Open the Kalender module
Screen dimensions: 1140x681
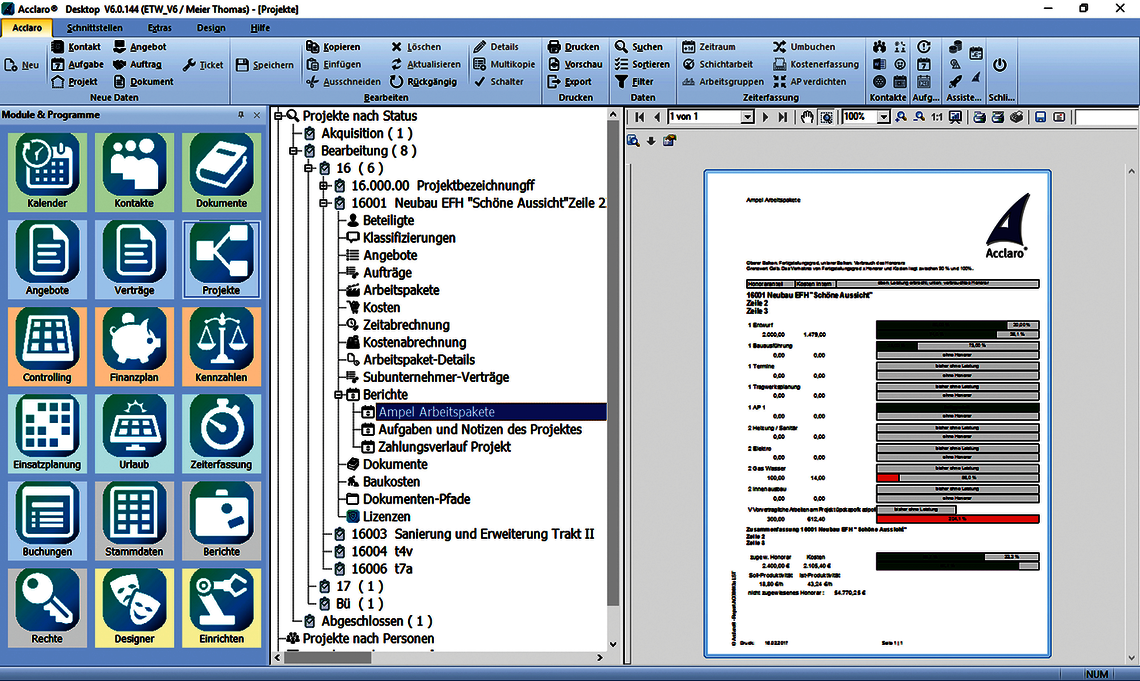click(47, 172)
